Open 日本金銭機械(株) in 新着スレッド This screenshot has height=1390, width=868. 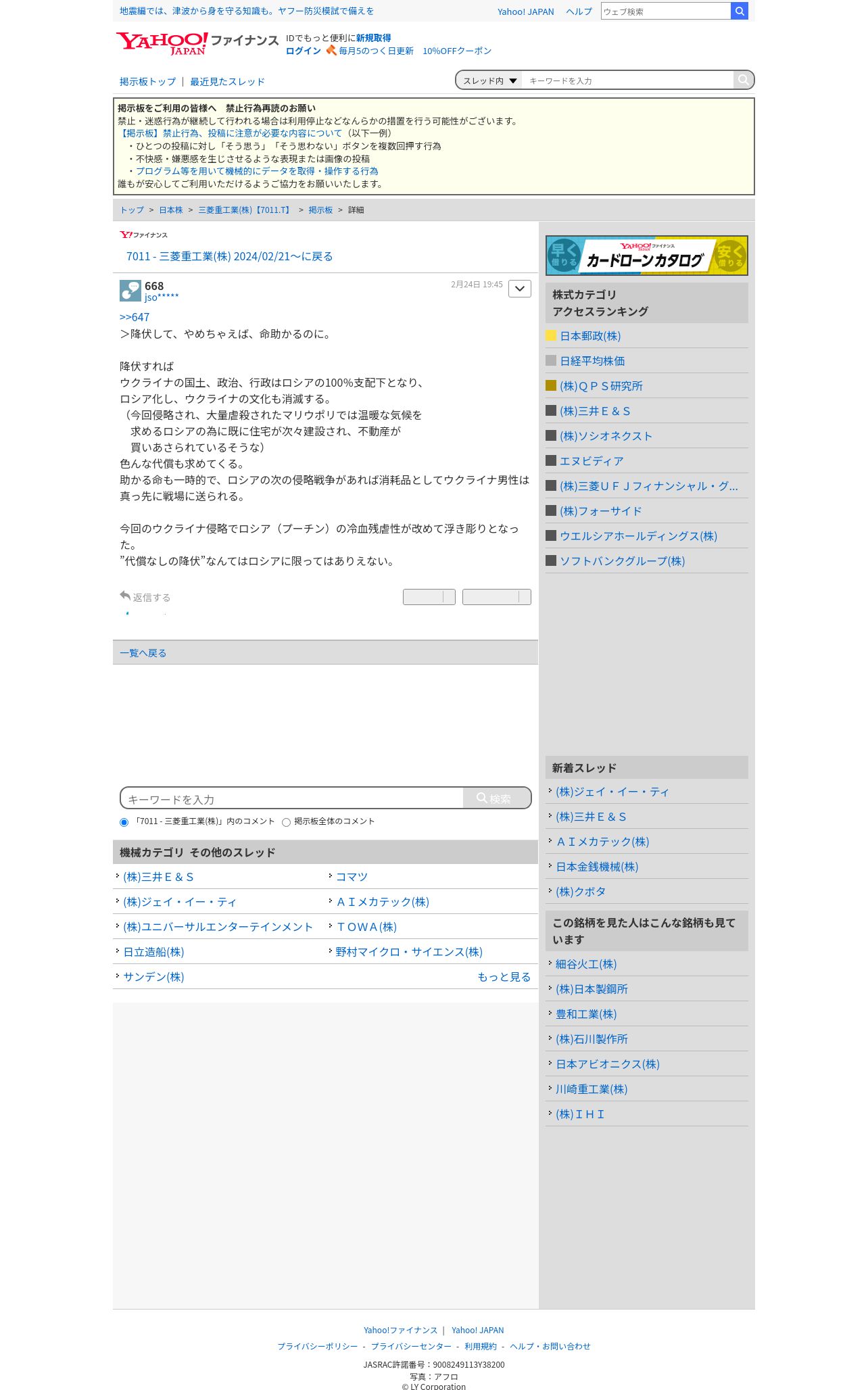[x=597, y=867]
